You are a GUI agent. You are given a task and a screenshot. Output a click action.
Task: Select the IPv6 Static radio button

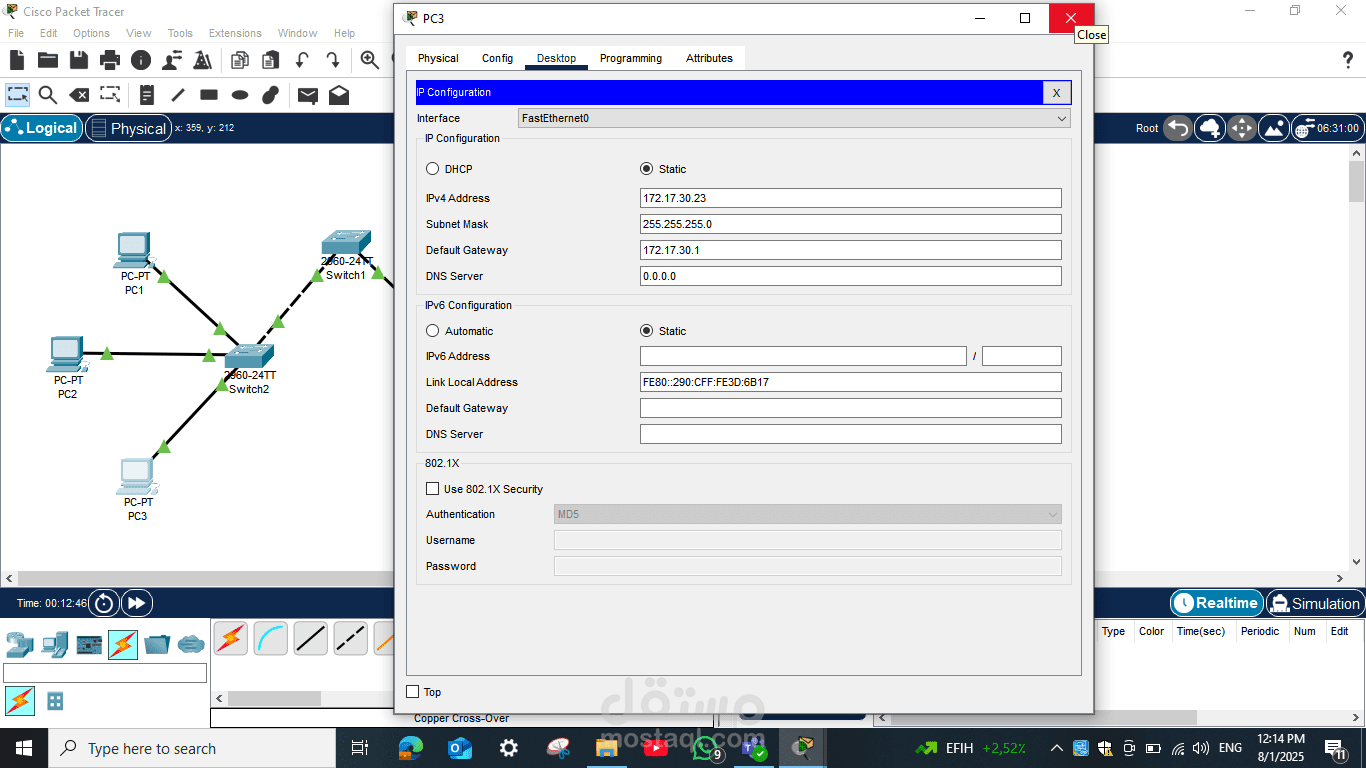[646, 331]
